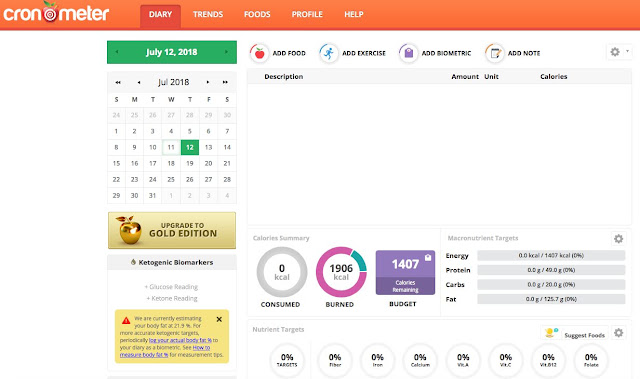The image size is (640, 379).
Task: Select July 31 in the calendar
Action: 153,195
